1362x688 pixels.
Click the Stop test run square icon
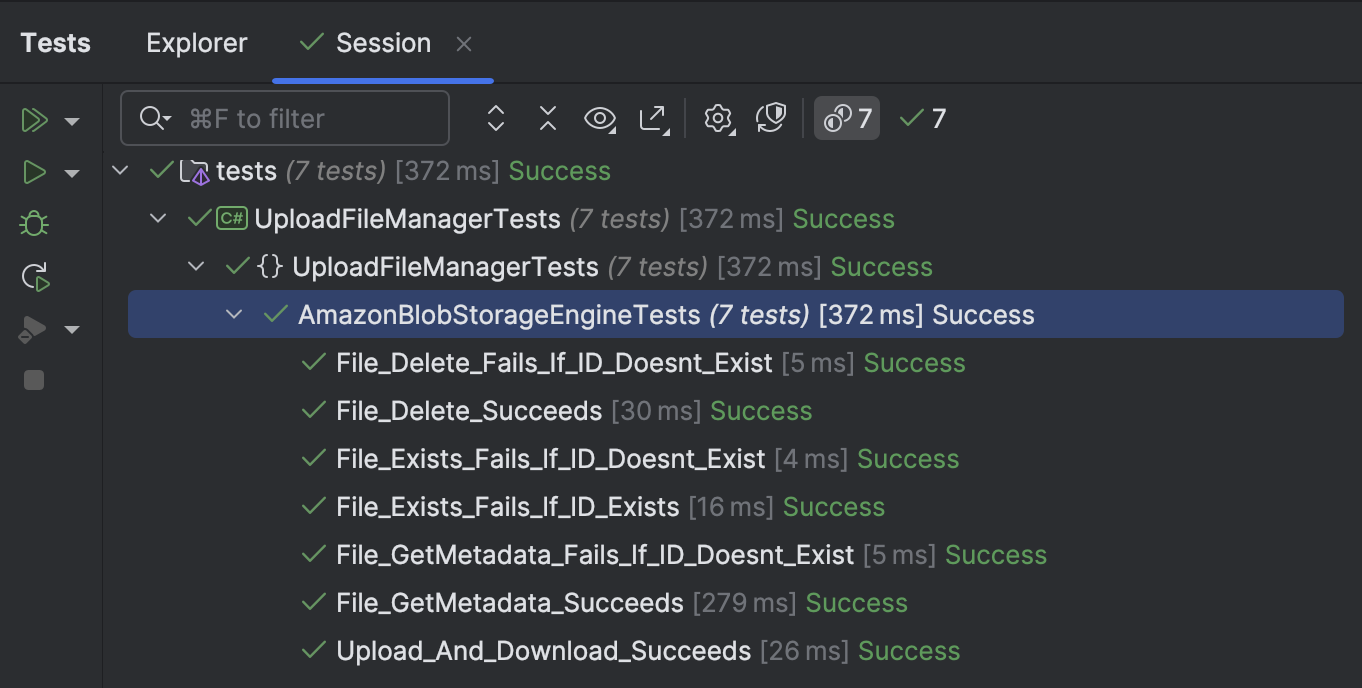[33, 379]
